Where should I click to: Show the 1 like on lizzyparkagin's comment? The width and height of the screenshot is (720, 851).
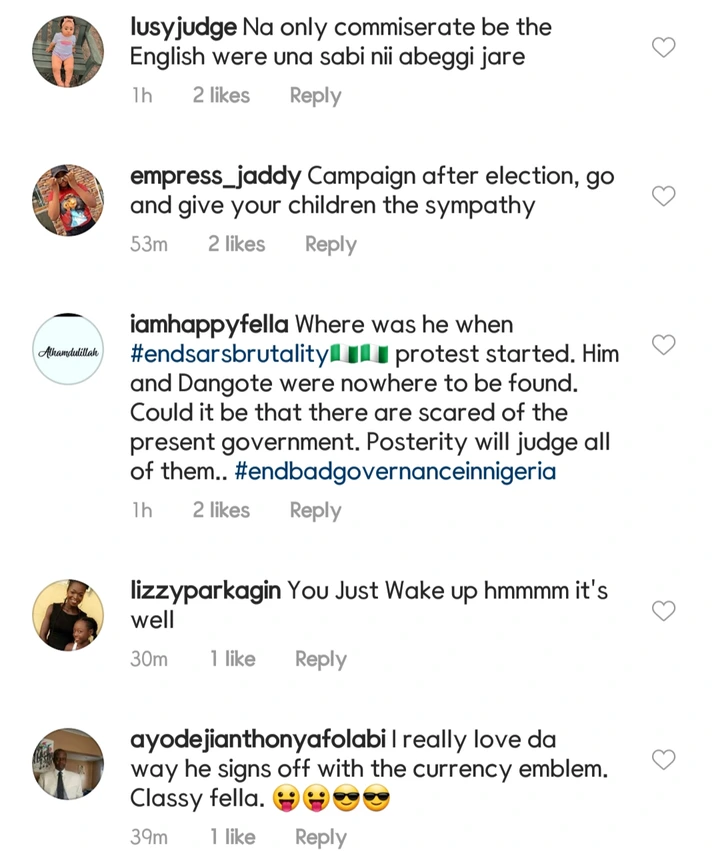(232, 659)
